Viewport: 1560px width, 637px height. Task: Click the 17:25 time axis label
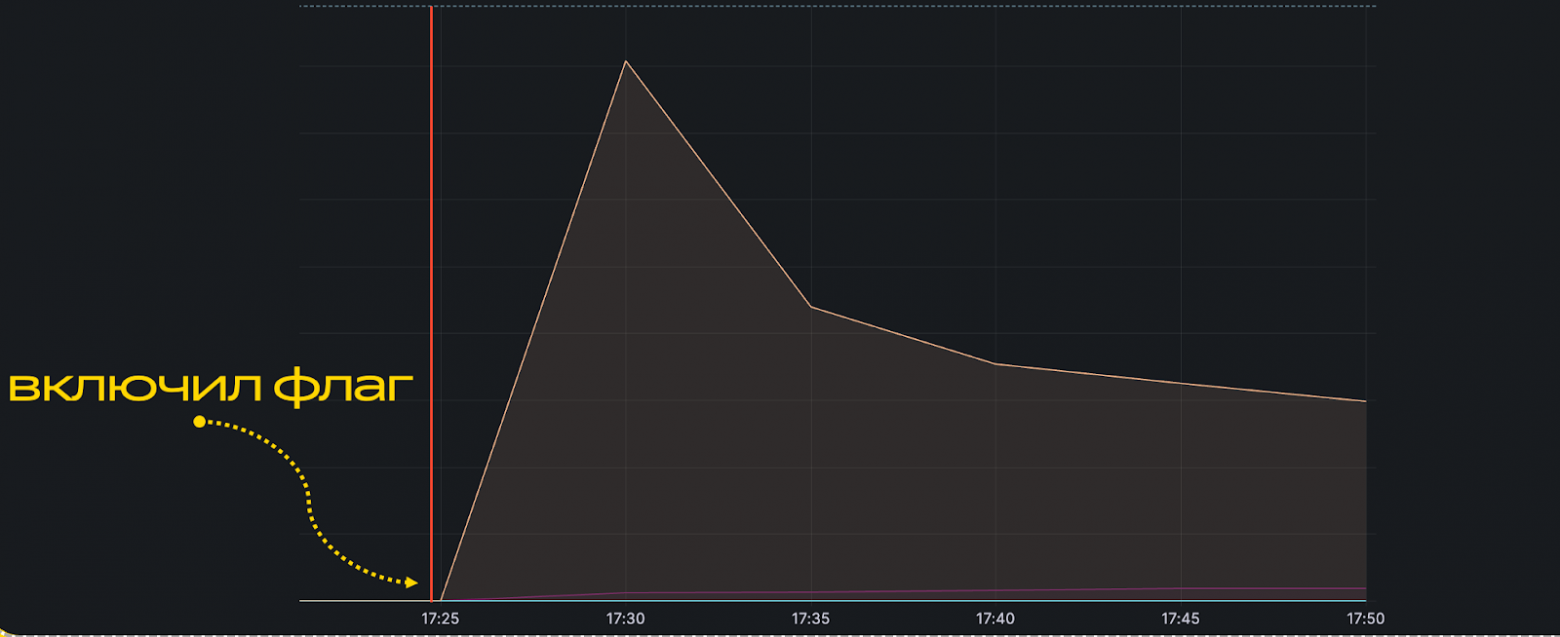(440, 619)
